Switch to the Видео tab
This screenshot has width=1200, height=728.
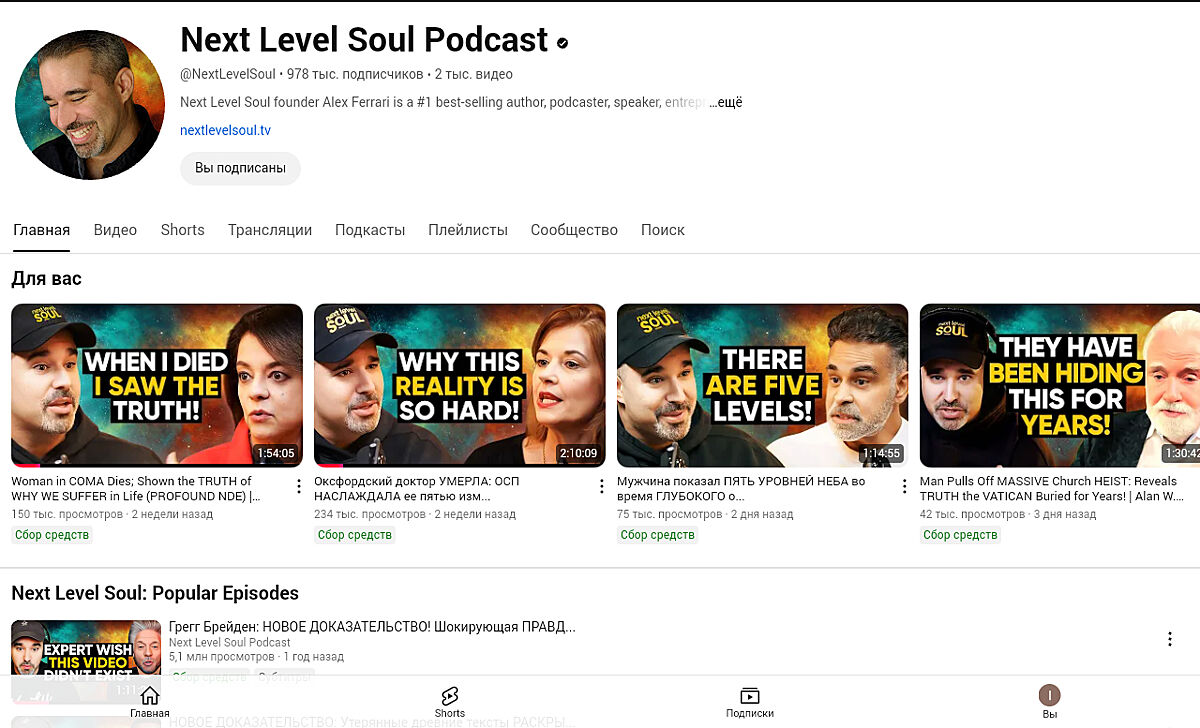[x=115, y=230]
